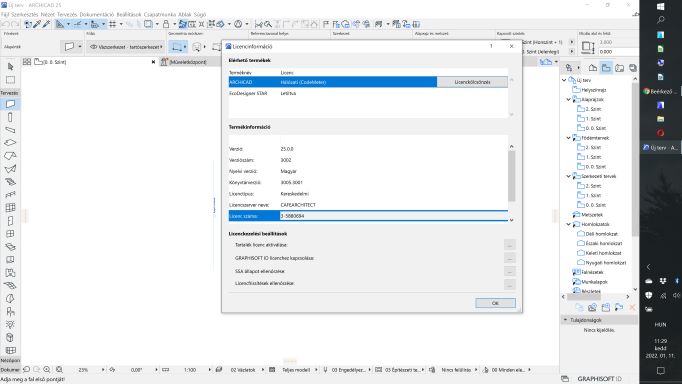The image size is (682, 384).
Task: Click the red delete icon below the Navigator tree
Action: (632, 307)
